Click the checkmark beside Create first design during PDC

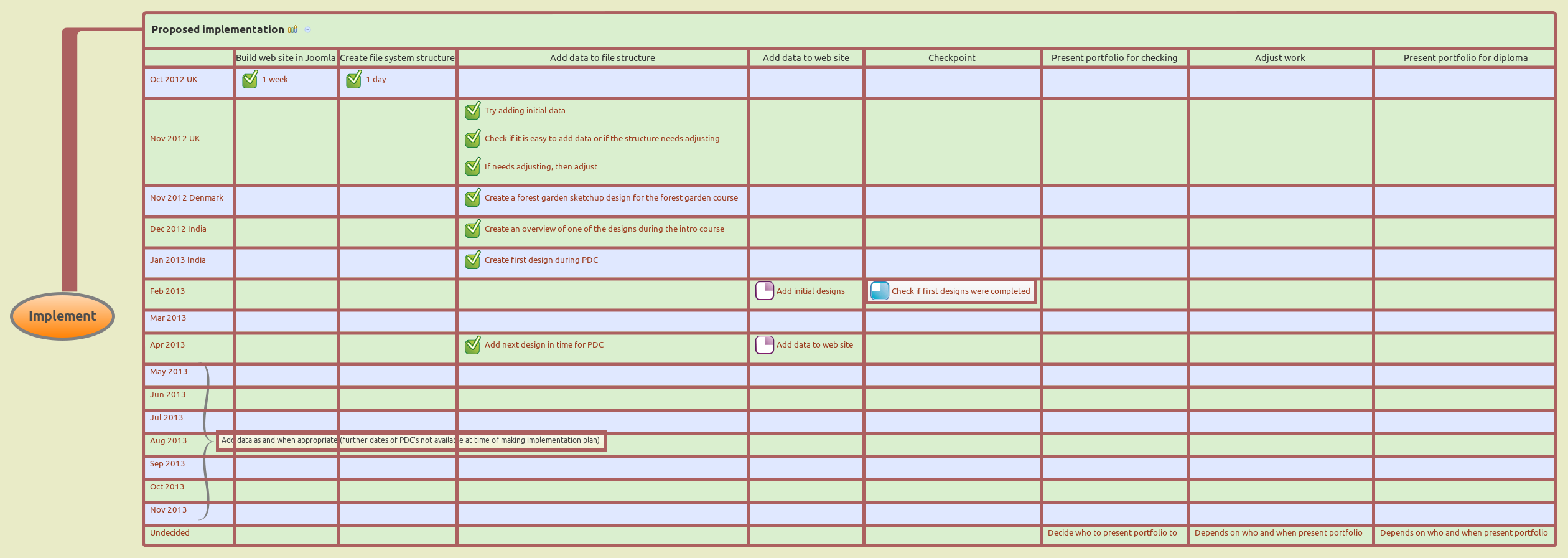coord(472,260)
